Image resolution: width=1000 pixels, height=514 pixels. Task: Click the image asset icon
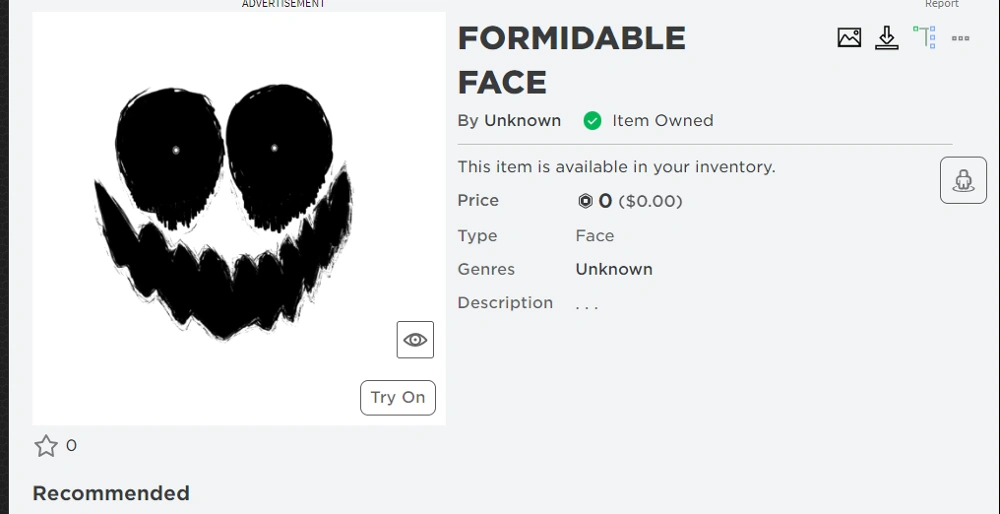click(x=849, y=38)
